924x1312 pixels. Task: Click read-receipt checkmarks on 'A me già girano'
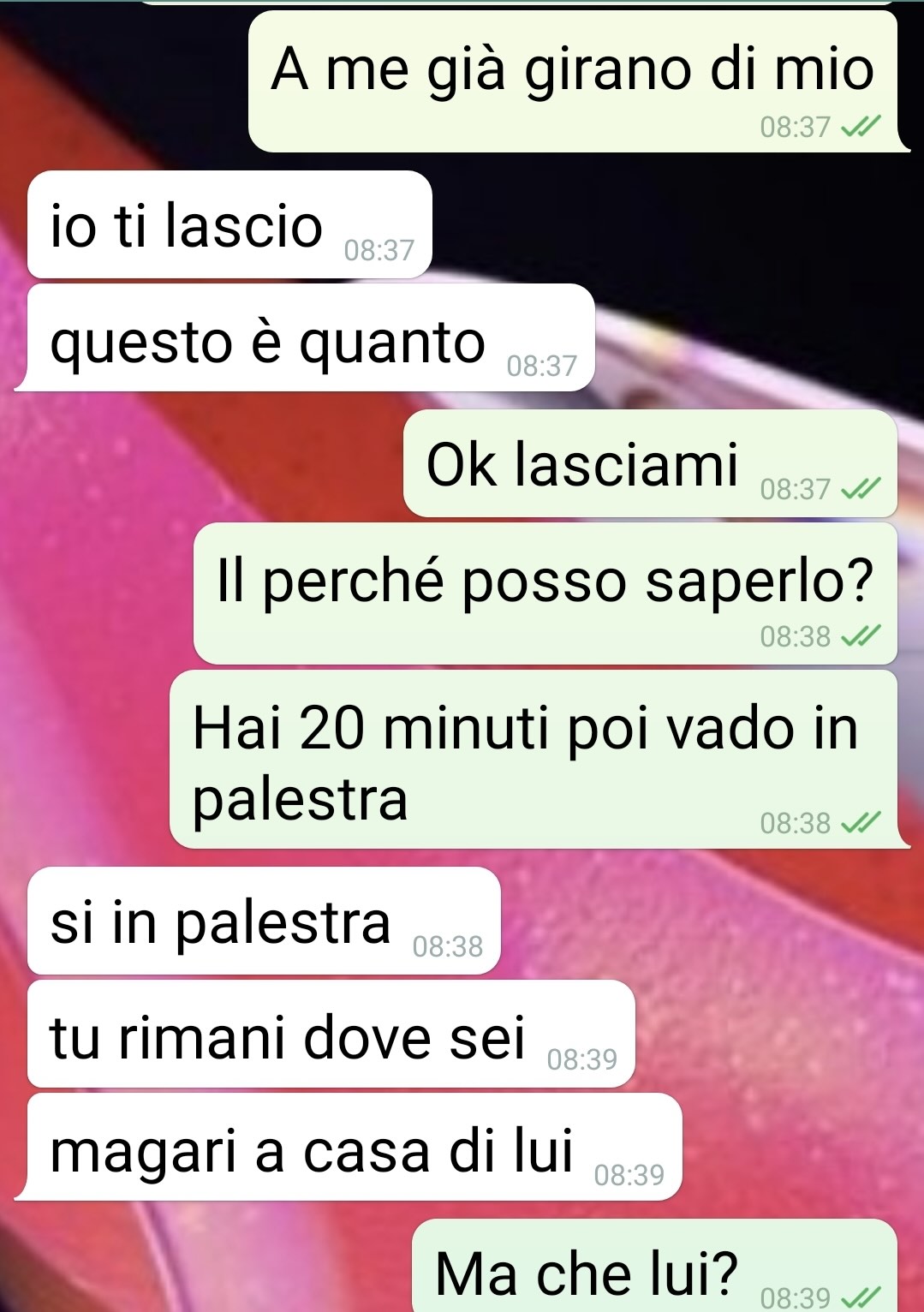(x=861, y=128)
